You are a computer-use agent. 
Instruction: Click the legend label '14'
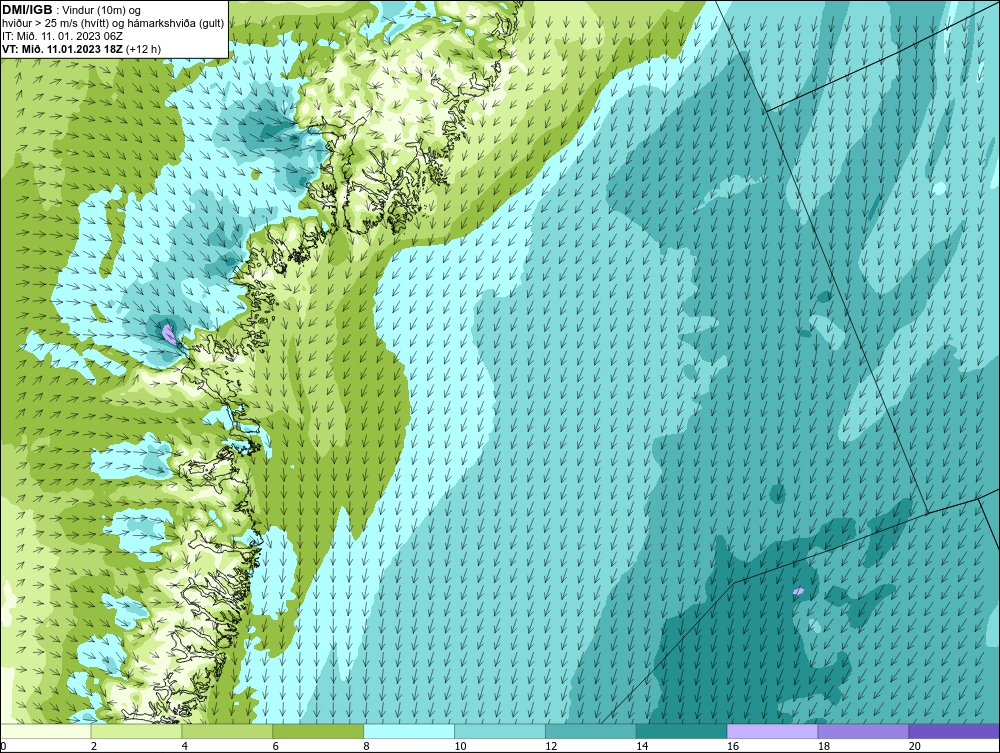pyautogui.click(x=642, y=746)
